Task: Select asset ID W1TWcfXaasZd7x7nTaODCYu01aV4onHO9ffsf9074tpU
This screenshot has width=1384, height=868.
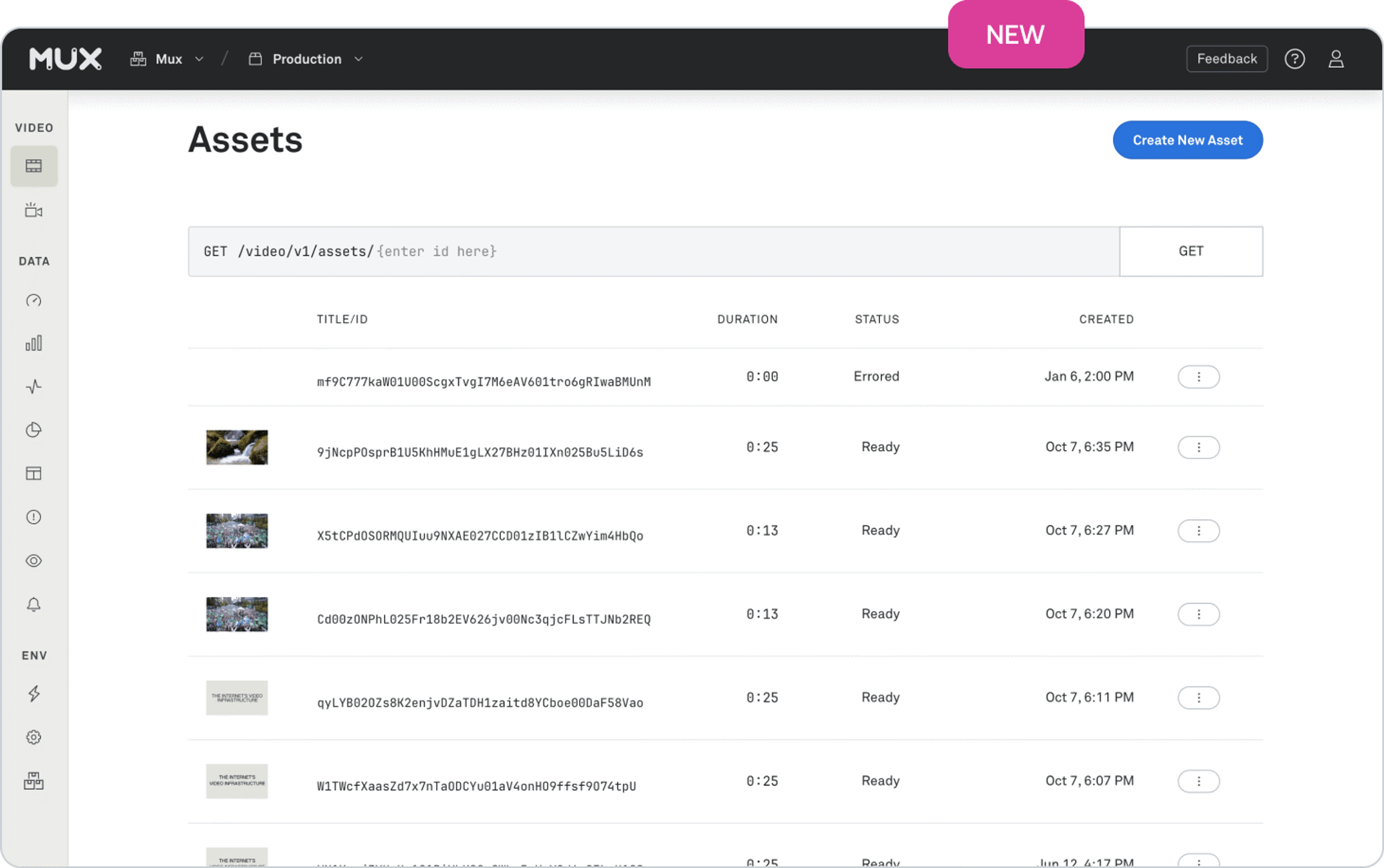Action: pos(476,787)
